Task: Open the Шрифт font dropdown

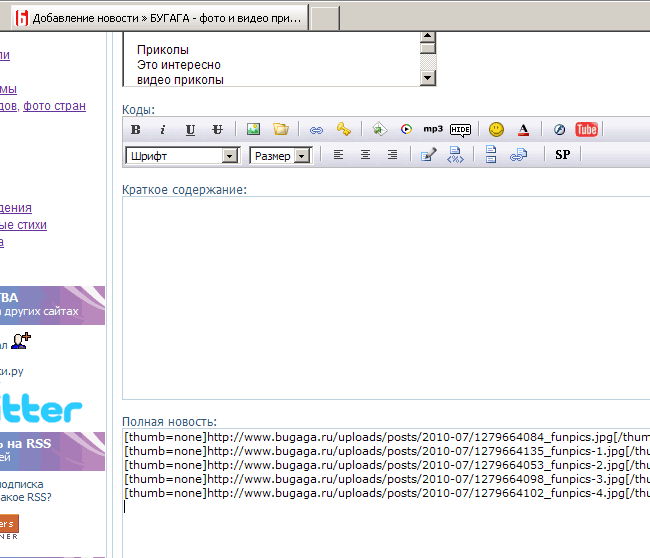Action: pyautogui.click(x=182, y=156)
